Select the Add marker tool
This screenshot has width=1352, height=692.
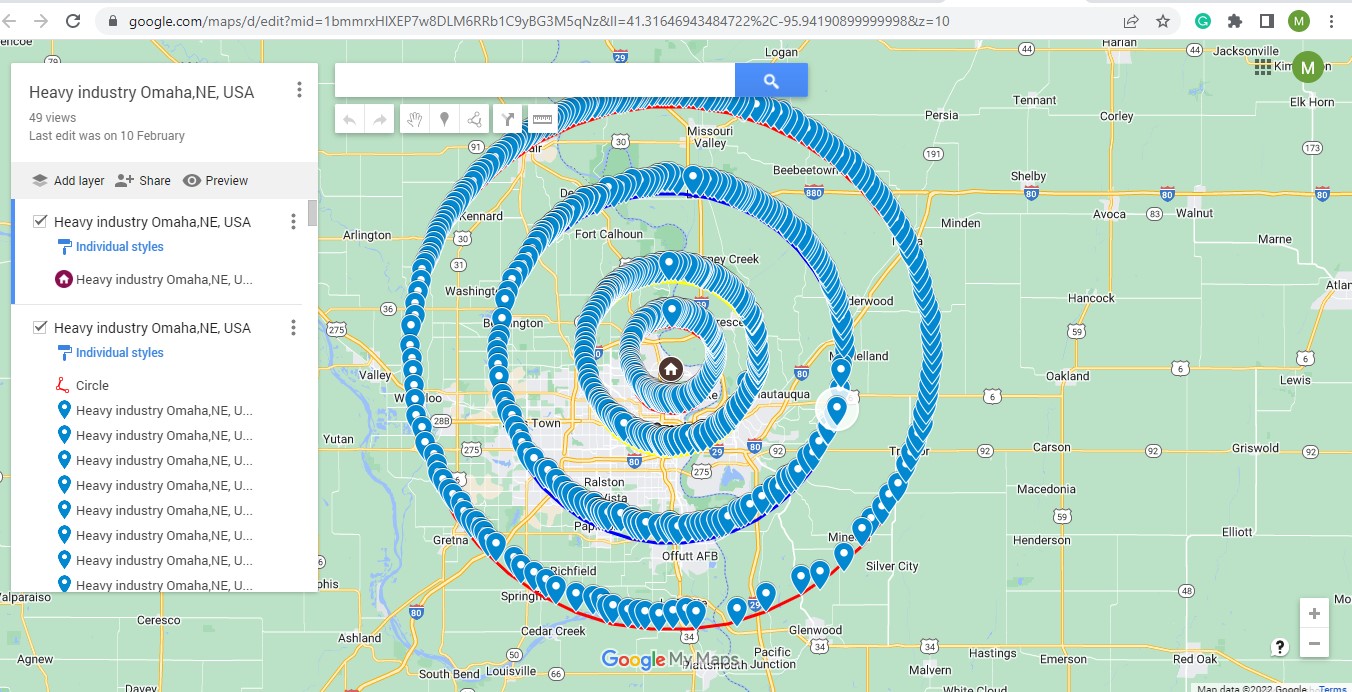pos(443,118)
